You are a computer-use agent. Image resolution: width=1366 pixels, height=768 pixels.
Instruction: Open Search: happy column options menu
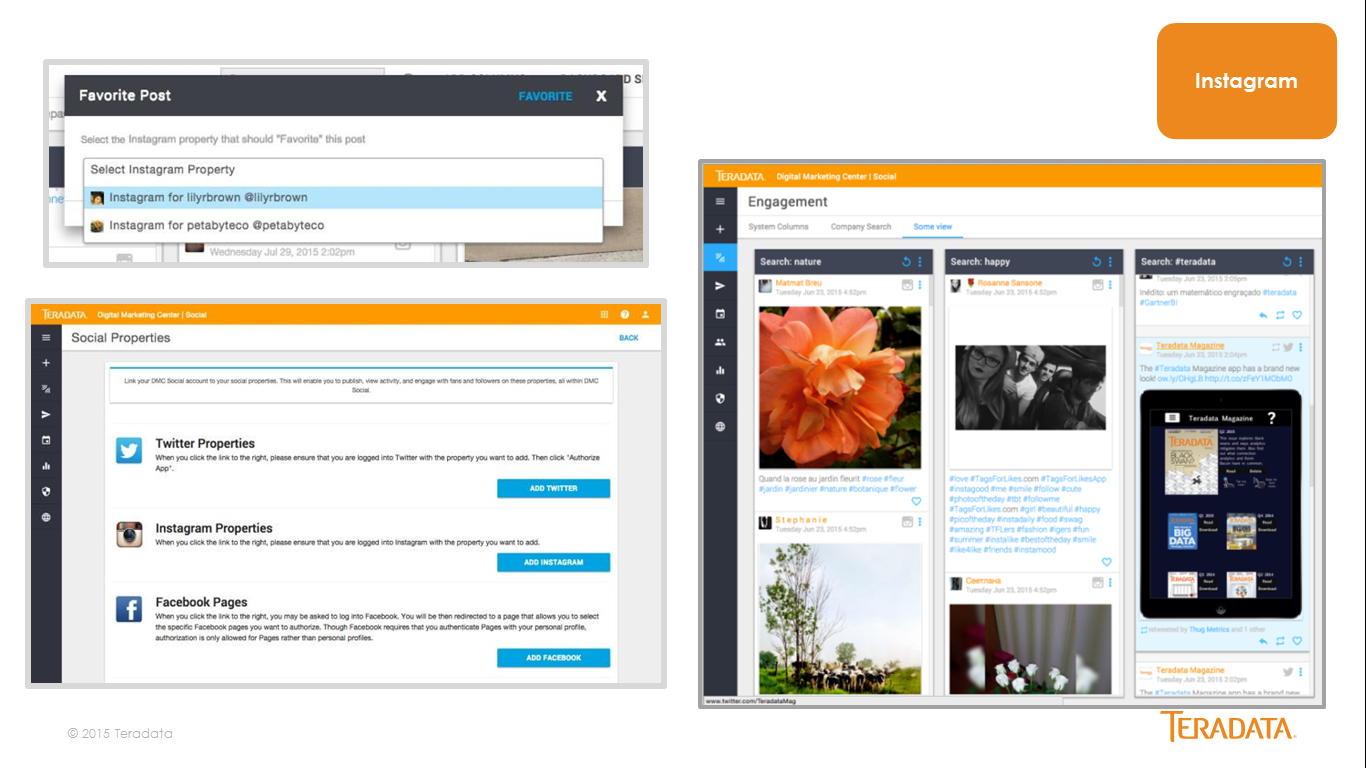pos(1111,262)
